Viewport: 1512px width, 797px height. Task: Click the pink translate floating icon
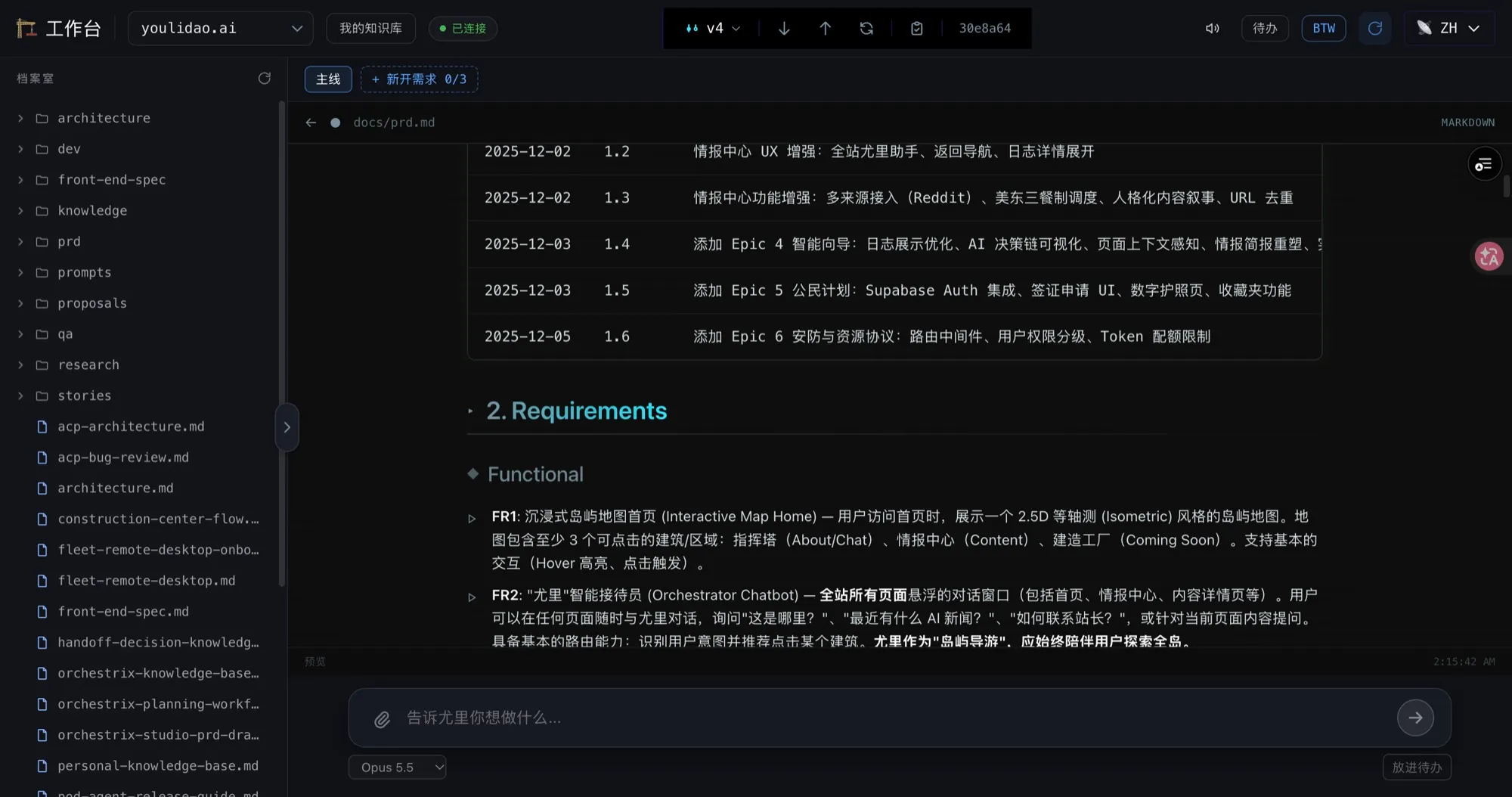pyautogui.click(x=1489, y=256)
